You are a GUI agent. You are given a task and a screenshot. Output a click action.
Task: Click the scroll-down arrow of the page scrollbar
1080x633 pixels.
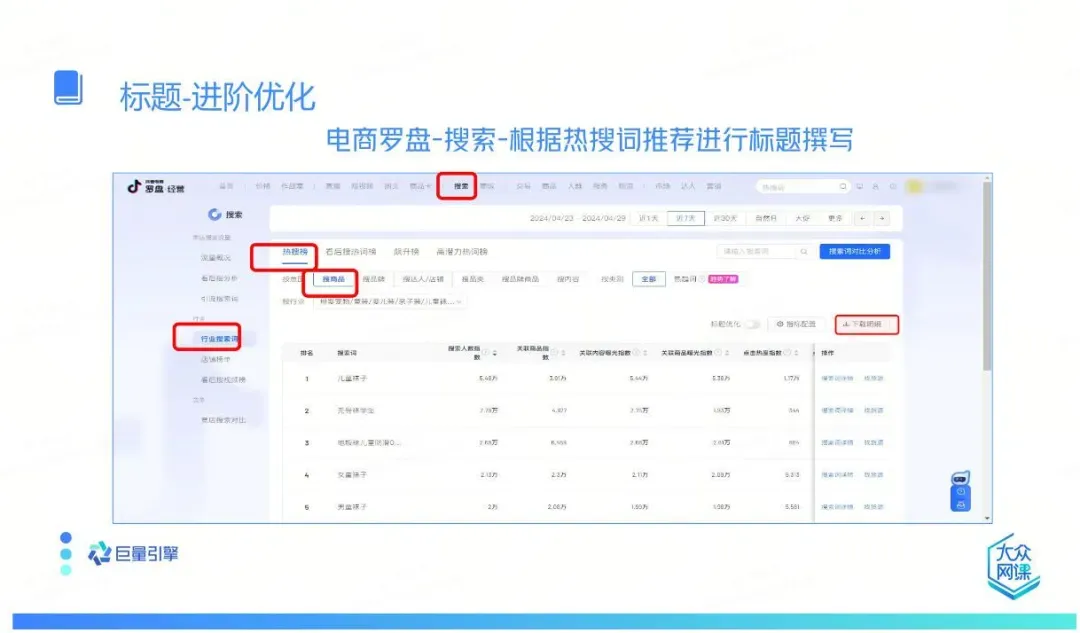click(987, 518)
